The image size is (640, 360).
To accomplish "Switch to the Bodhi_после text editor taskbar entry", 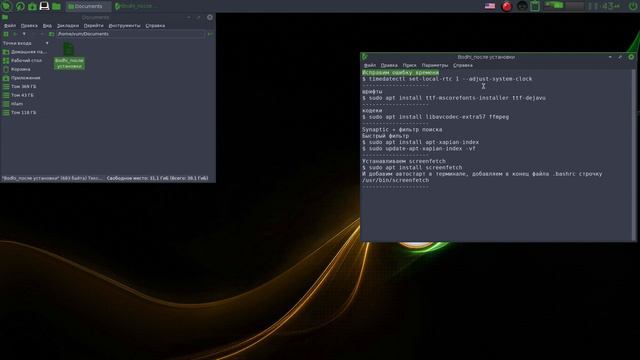I will click(x=136, y=6).
